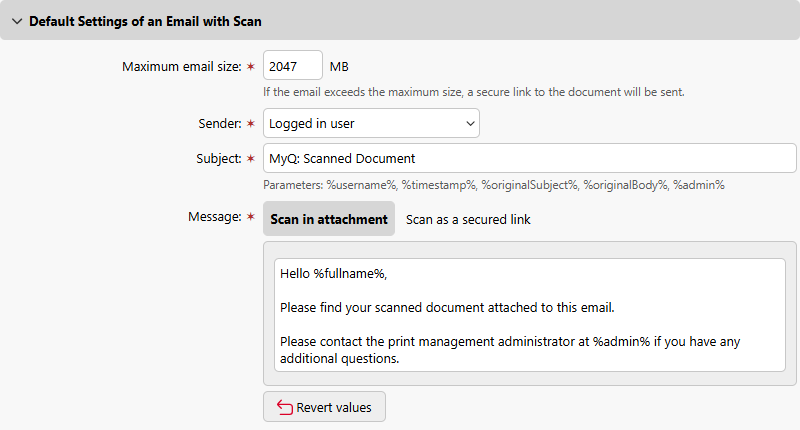
Task: Click the Maximum email size input field
Action: pos(293,65)
